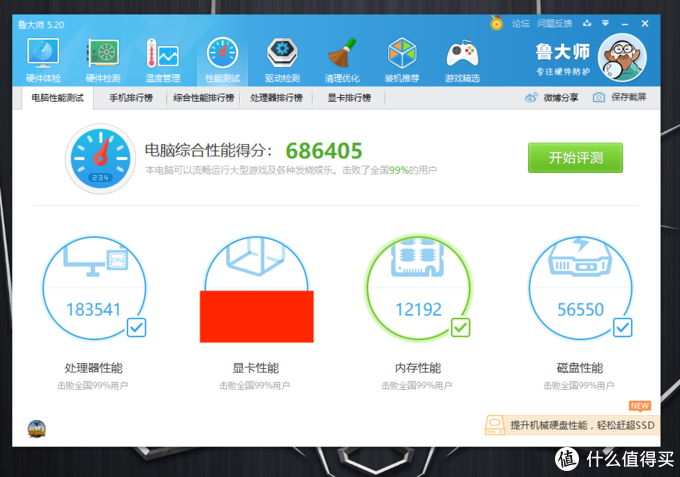Click the 保存截屏 save screenshot text
Image resolution: width=680 pixels, height=477 pixels.
pos(628,98)
